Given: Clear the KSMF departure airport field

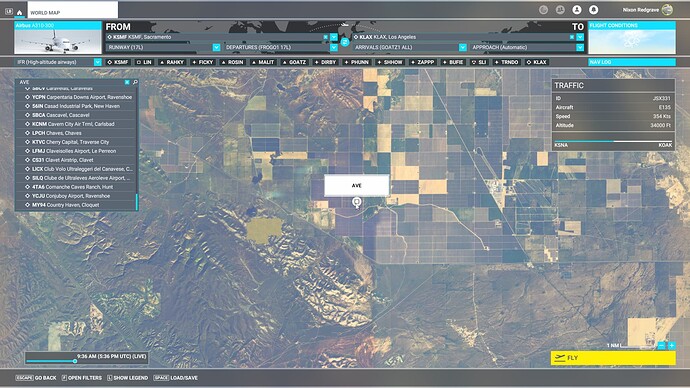Looking at the screenshot, I should (326, 37).
